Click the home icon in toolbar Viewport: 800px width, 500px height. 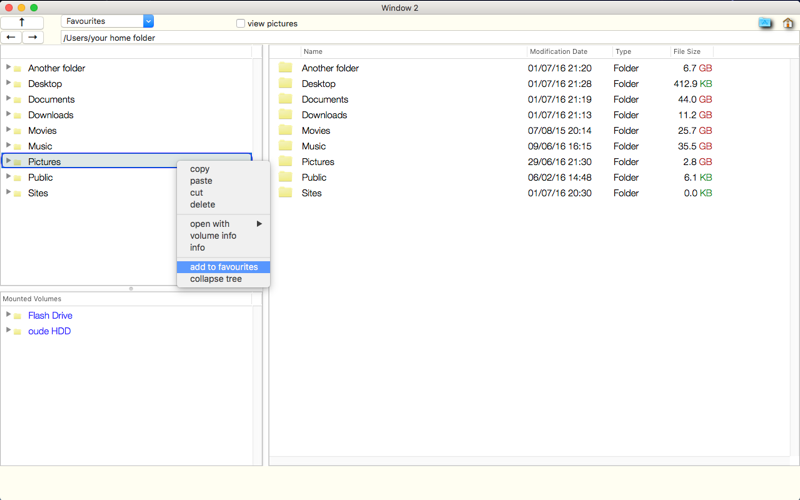(788, 23)
